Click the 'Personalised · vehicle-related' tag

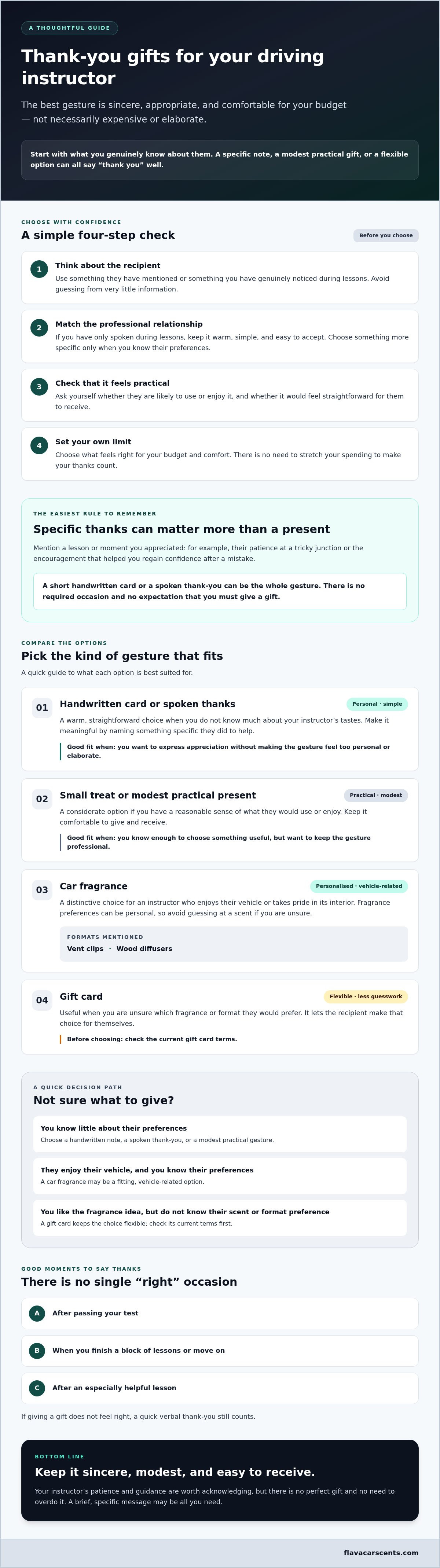pyautogui.click(x=359, y=886)
